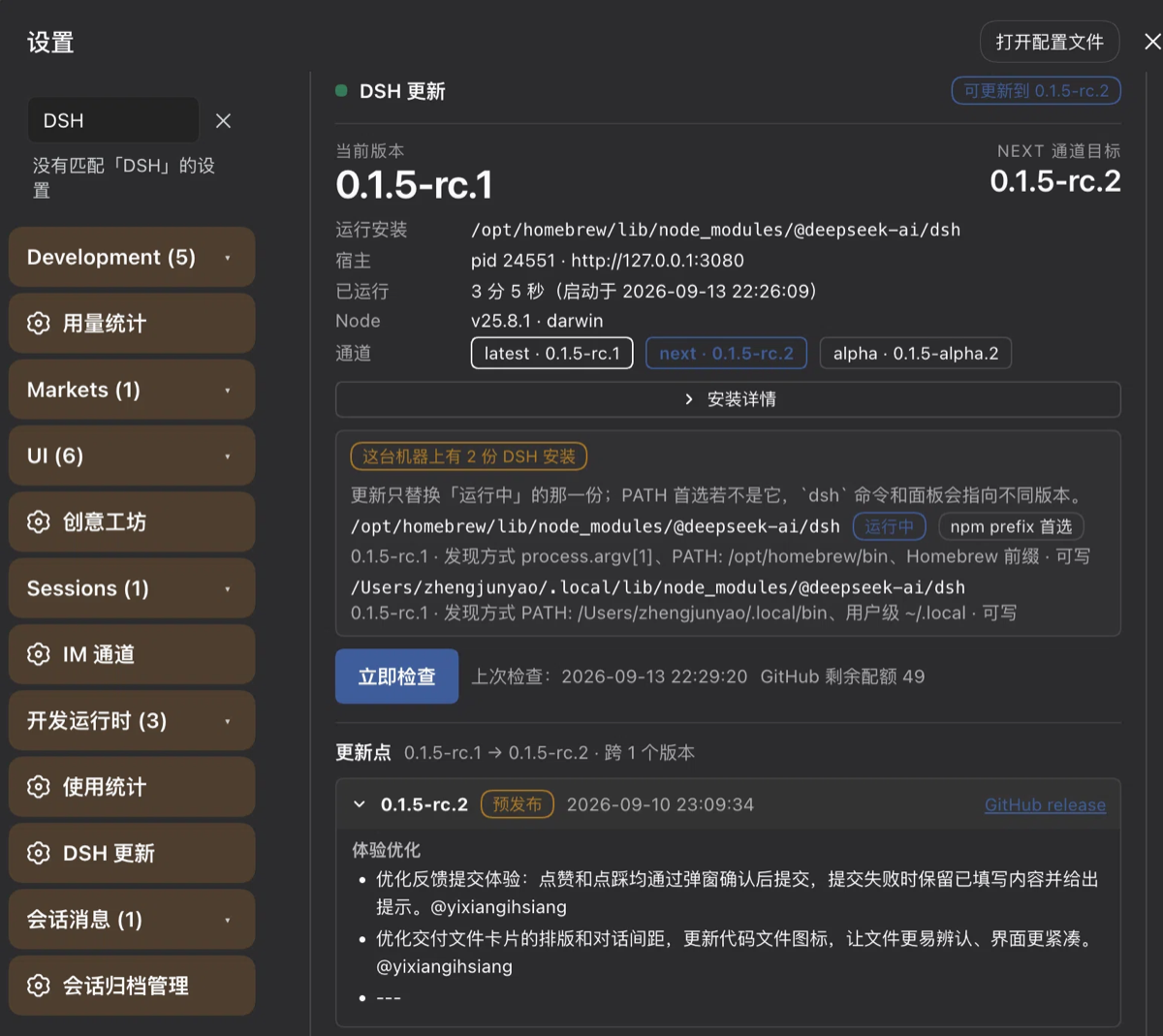Screen dimensions: 1163x1036
Task: Click the NEXT target version 0.1.5-rc.2
Action: [x=1055, y=181]
